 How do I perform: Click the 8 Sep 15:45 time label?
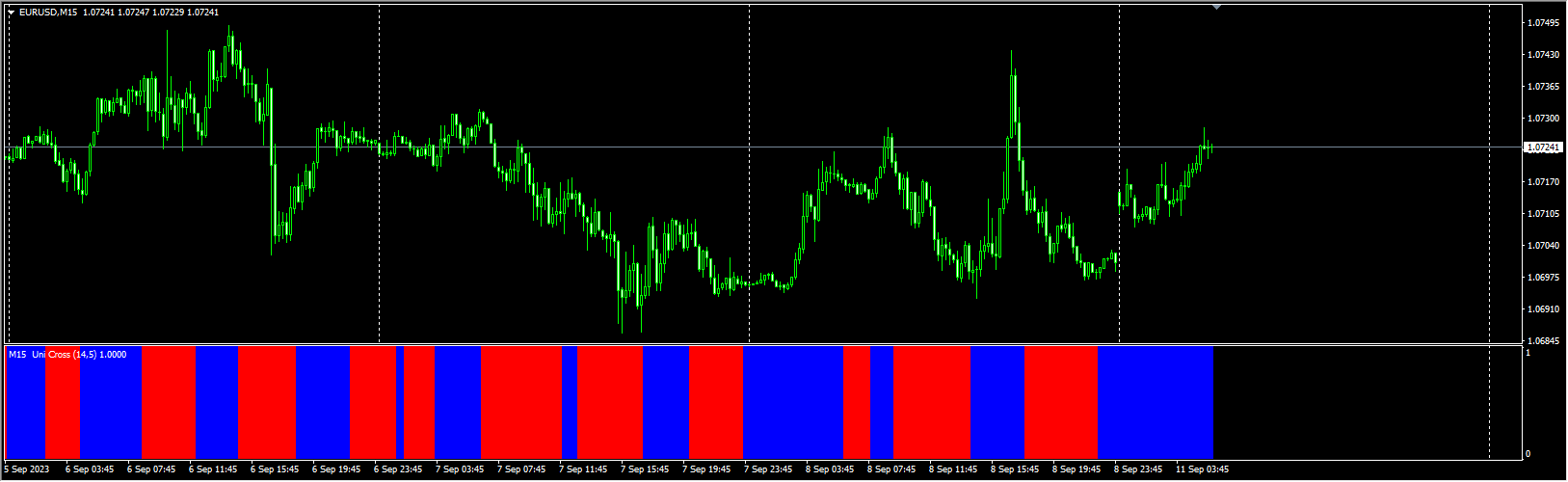1015,470
